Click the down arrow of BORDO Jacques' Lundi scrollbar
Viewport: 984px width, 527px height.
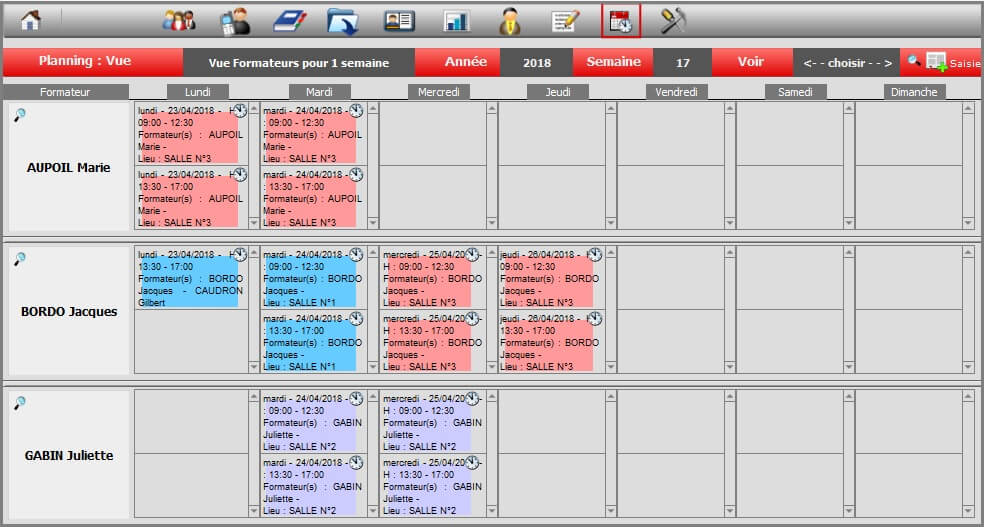[x=254, y=367]
